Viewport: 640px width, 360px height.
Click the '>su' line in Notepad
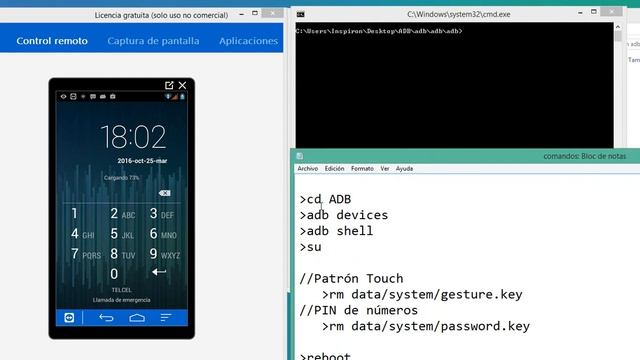pyautogui.click(x=310, y=247)
